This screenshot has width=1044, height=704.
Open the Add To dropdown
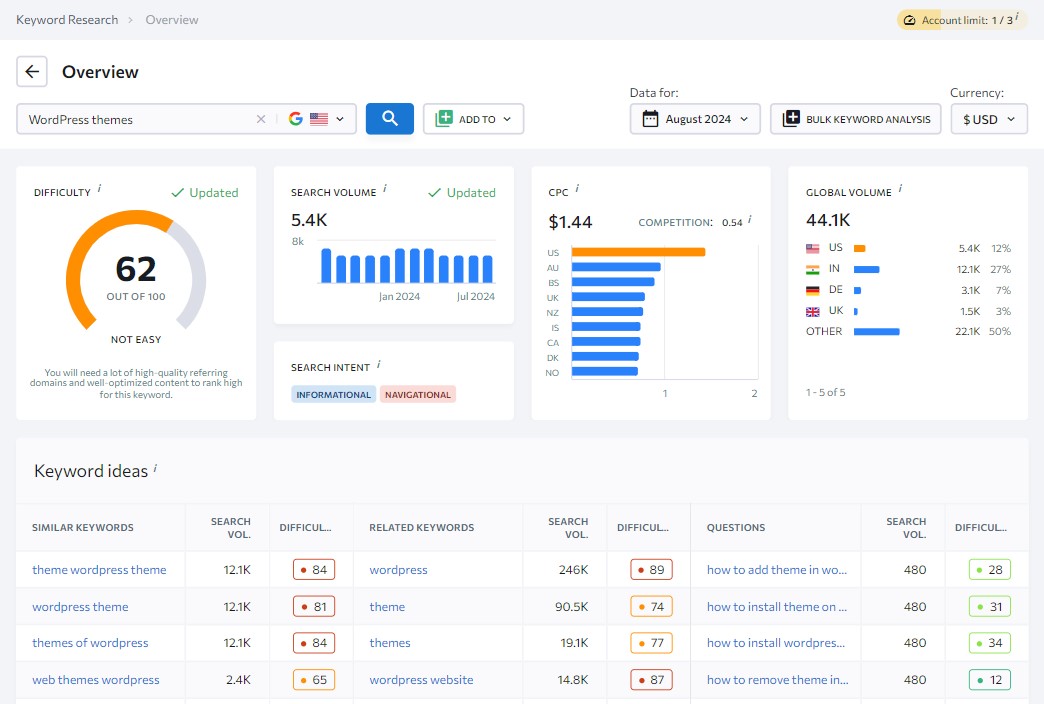coord(473,119)
